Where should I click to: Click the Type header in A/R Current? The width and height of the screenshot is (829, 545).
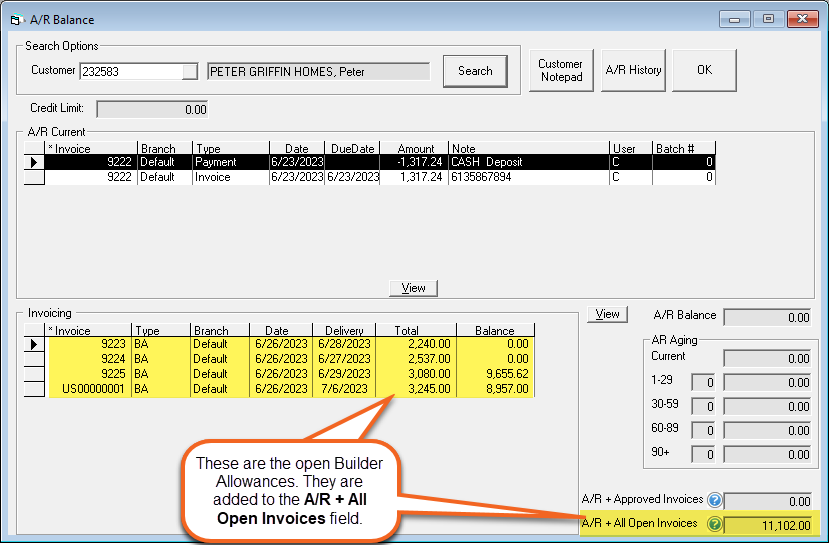231,148
